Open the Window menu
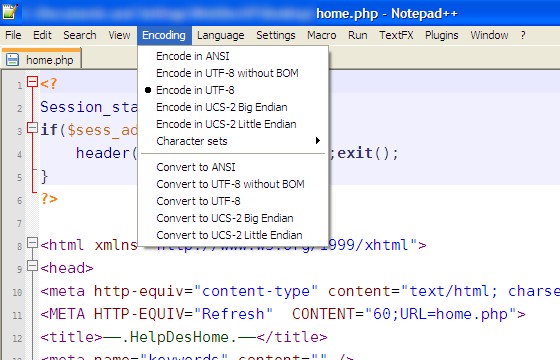560x360 pixels. click(489, 35)
